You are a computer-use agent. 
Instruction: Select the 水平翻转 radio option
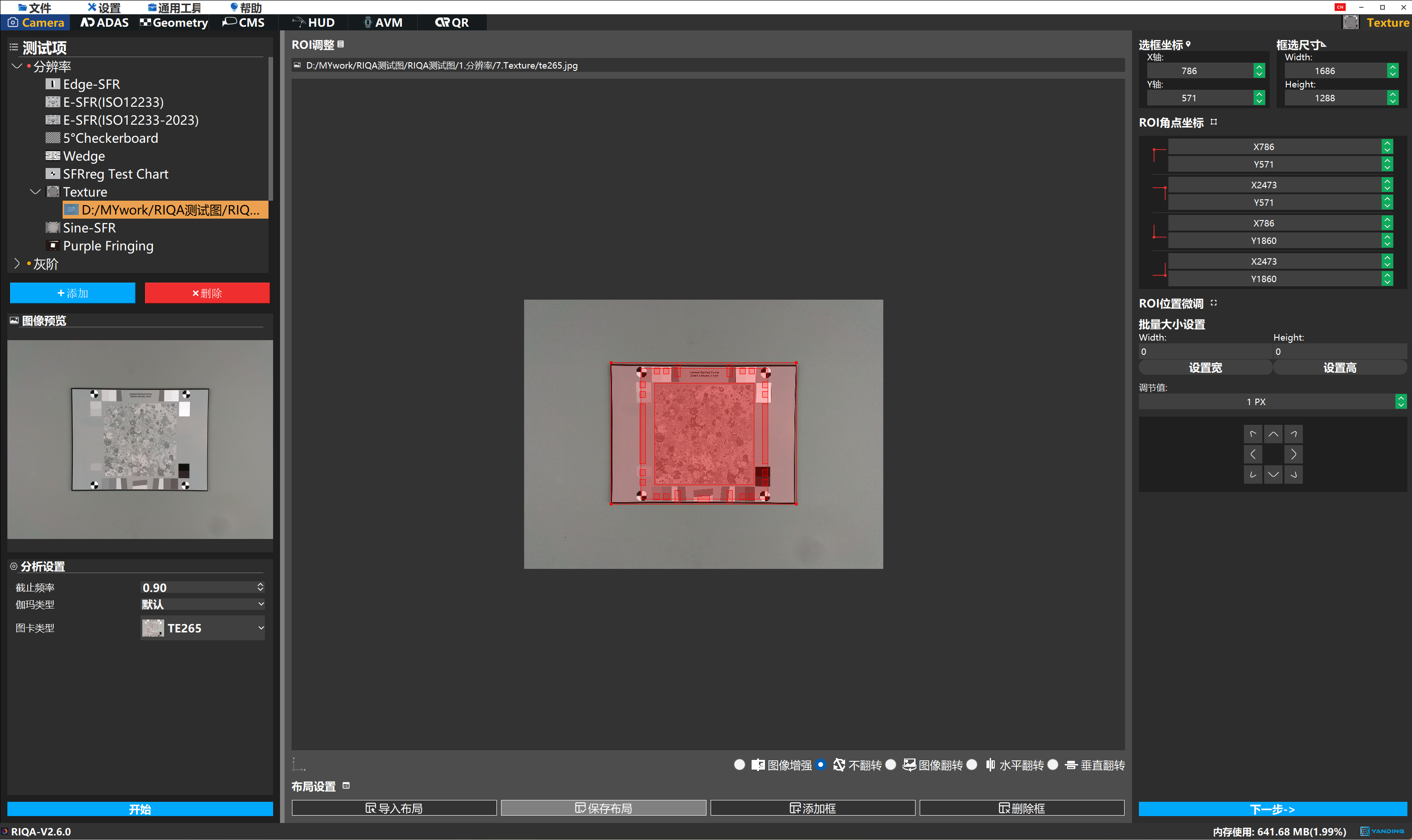point(972,765)
